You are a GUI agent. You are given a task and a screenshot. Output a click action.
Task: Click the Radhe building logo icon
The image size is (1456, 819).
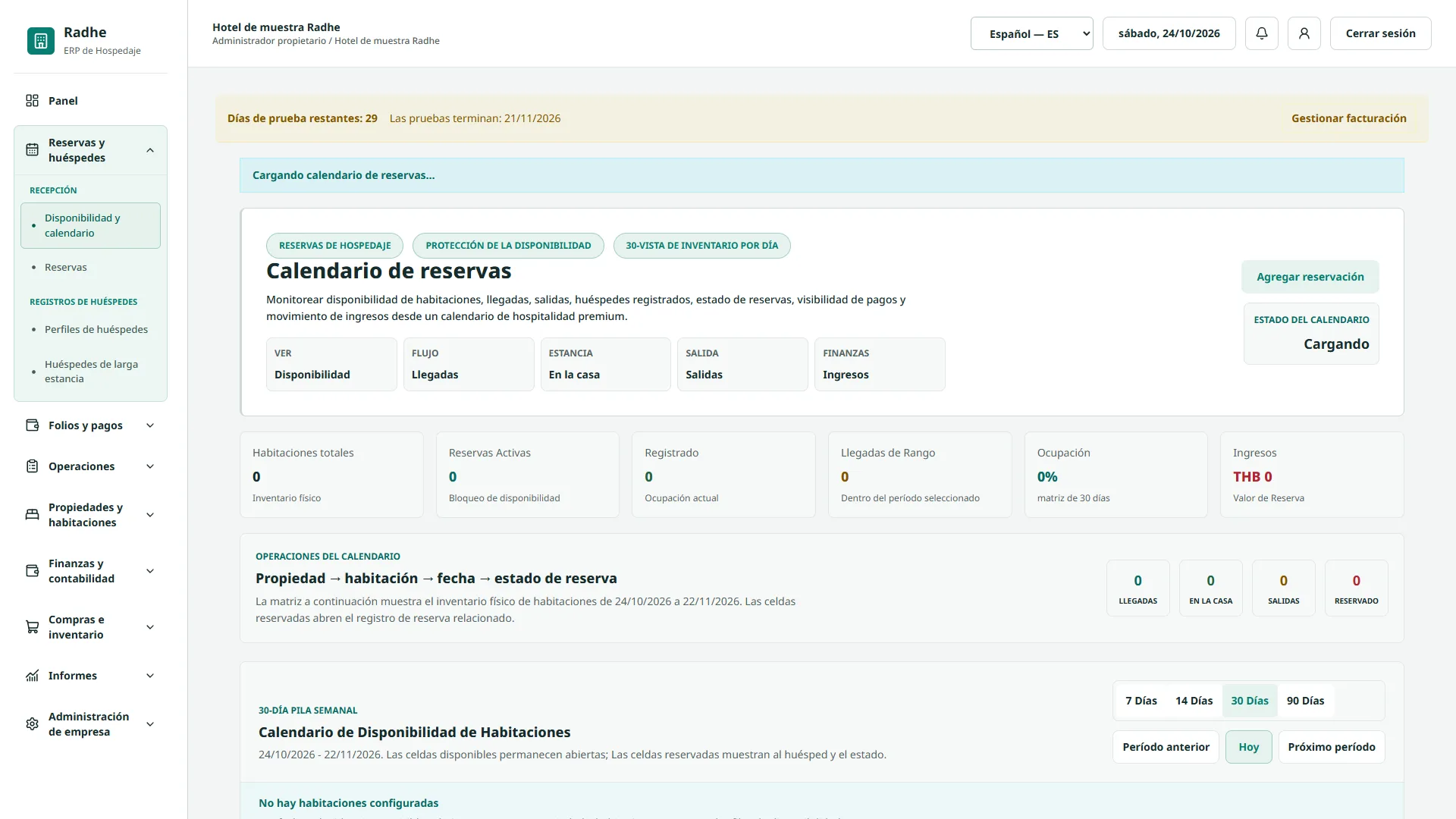click(41, 41)
